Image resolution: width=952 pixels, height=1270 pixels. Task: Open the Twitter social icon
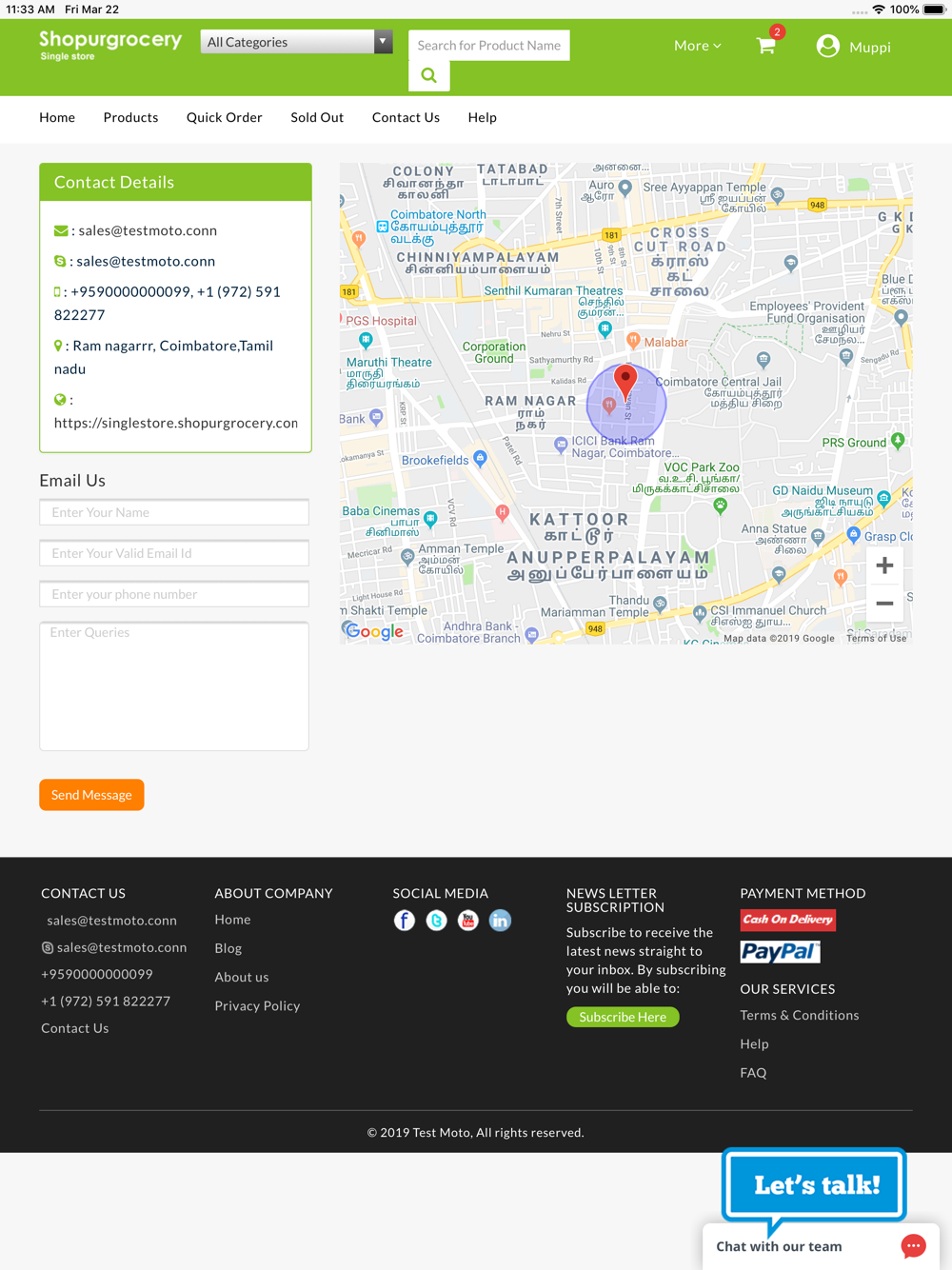pos(436,921)
